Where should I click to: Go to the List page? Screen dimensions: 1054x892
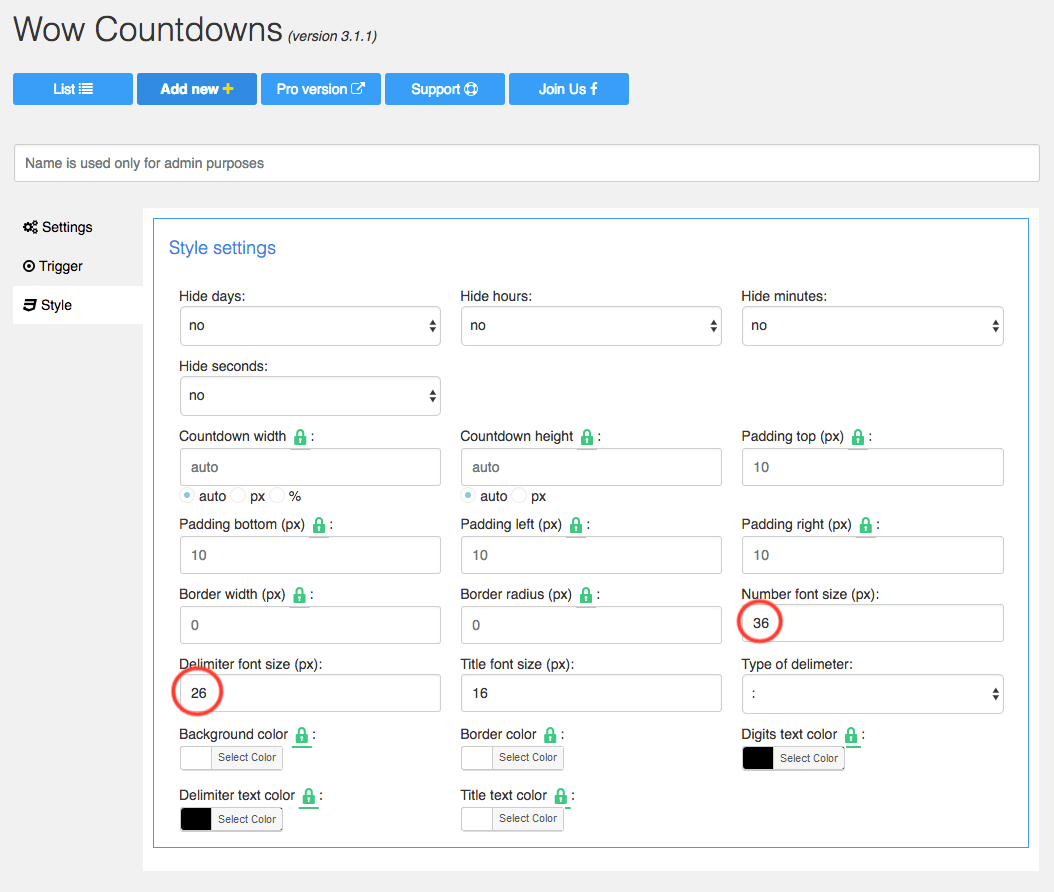[x=73, y=89]
